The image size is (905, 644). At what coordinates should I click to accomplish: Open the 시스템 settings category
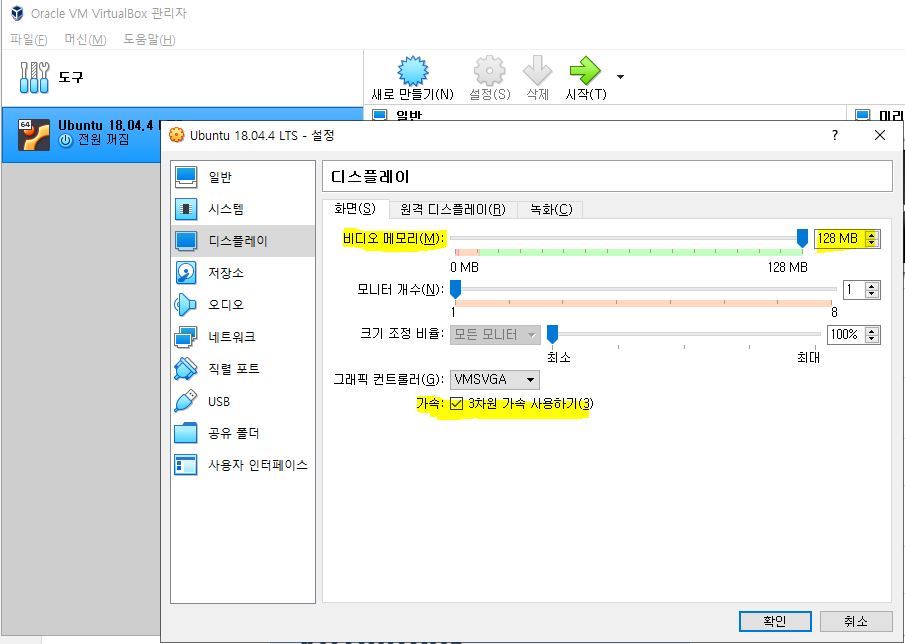tap(243, 209)
